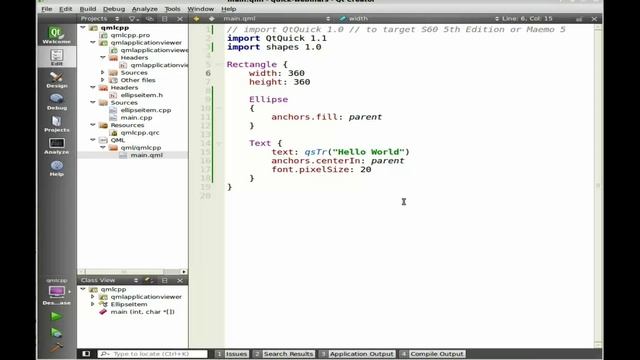
Task: Expand qmlapplicationviewer in Class View
Action: click(x=93, y=297)
